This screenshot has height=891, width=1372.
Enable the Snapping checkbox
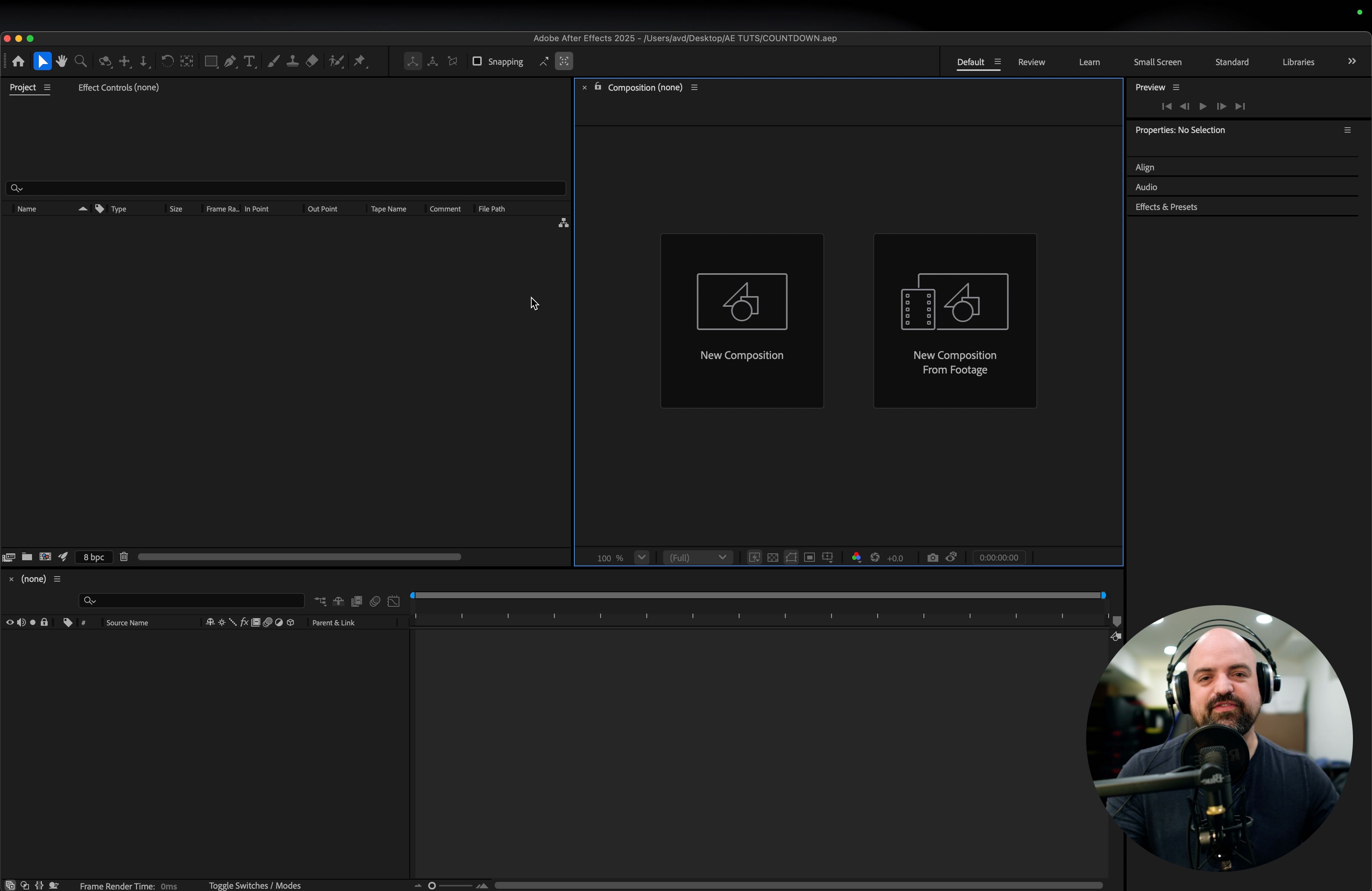click(x=477, y=62)
